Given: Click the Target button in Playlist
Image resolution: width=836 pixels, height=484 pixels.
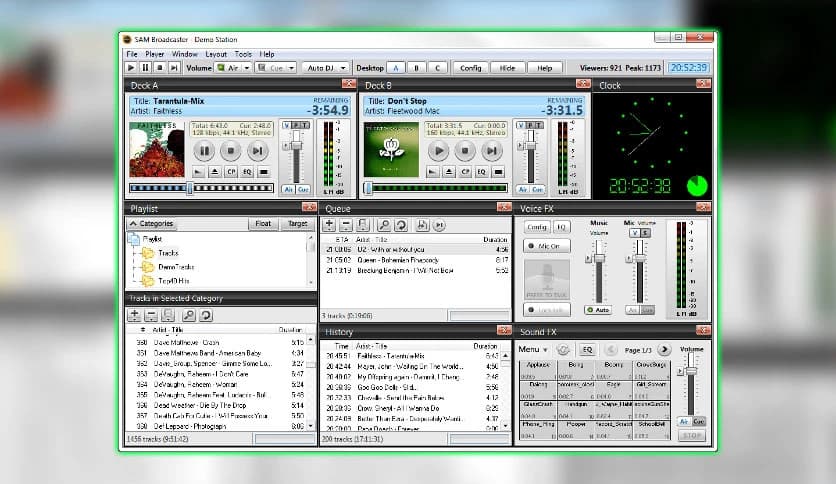Looking at the screenshot, I should (298, 224).
